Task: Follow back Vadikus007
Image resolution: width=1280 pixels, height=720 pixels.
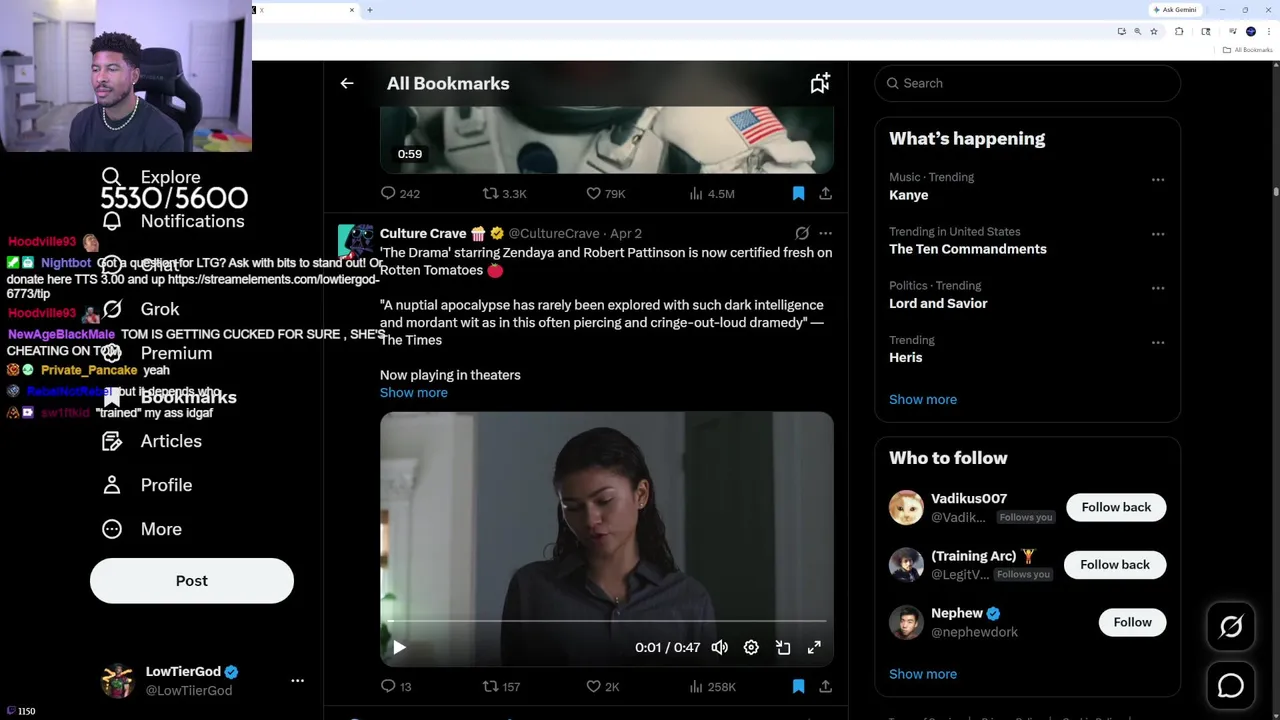Action: point(1116,507)
